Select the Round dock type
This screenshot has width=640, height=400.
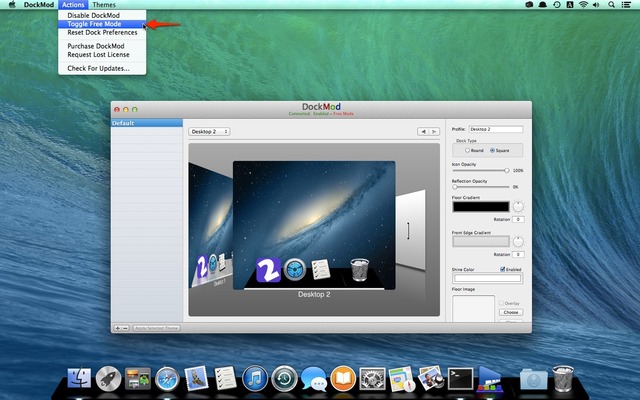[x=468, y=150]
